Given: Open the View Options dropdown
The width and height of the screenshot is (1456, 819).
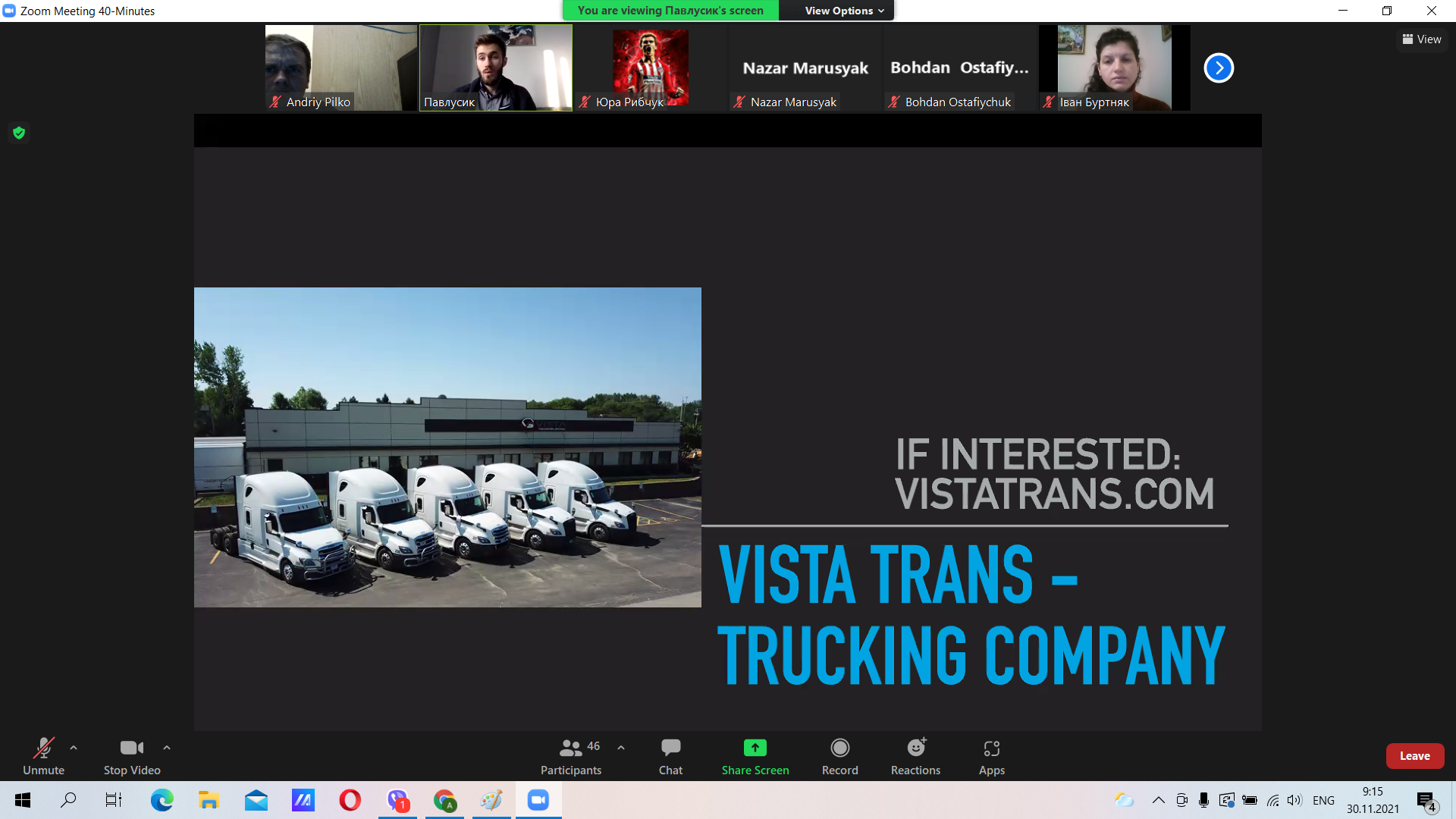Looking at the screenshot, I should point(844,11).
